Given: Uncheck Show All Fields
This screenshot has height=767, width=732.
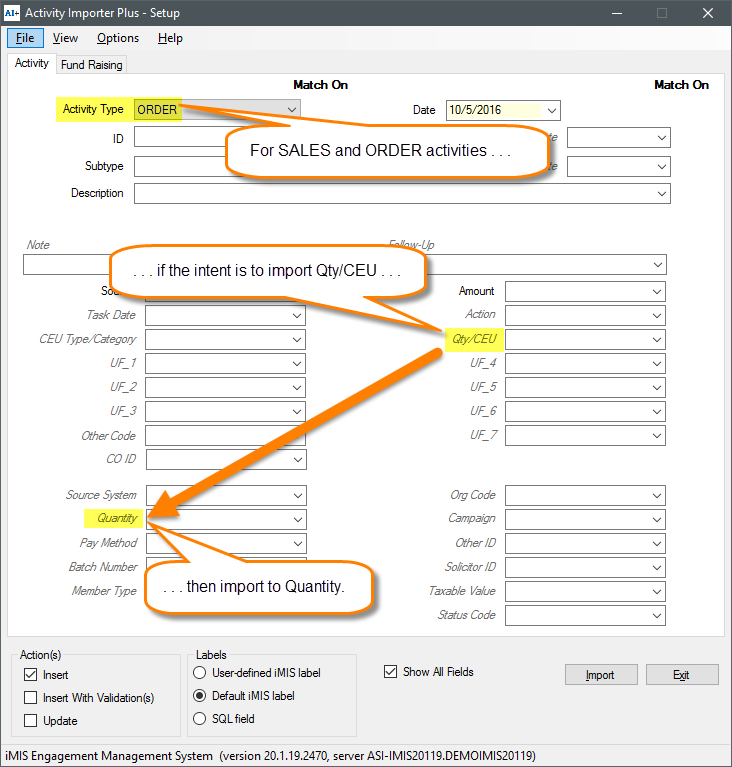Looking at the screenshot, I should tap(391, 672).
